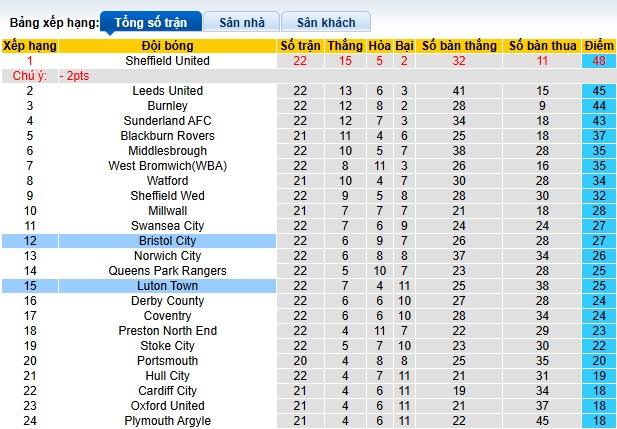This screenshot has height=429, width=617.
Task: Click the Số bàn thua column header
Action: (542, 46)
